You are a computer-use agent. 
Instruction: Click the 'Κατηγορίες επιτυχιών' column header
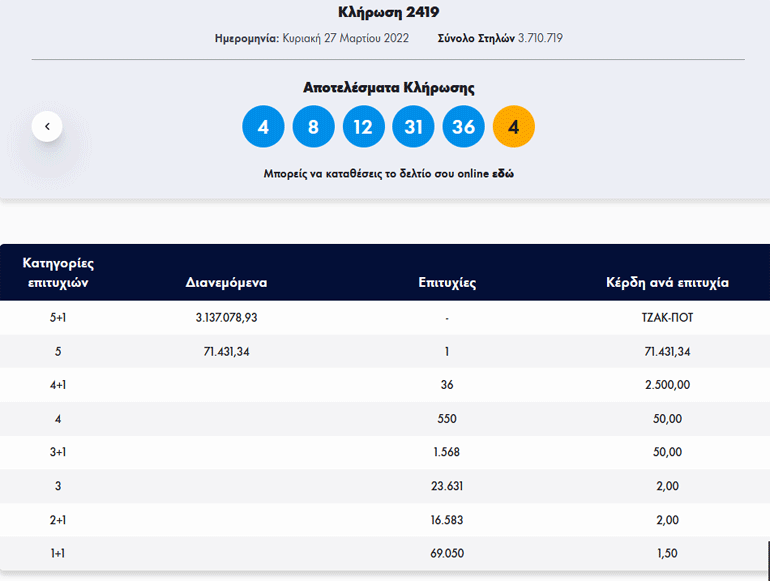(x=58, y=272)
